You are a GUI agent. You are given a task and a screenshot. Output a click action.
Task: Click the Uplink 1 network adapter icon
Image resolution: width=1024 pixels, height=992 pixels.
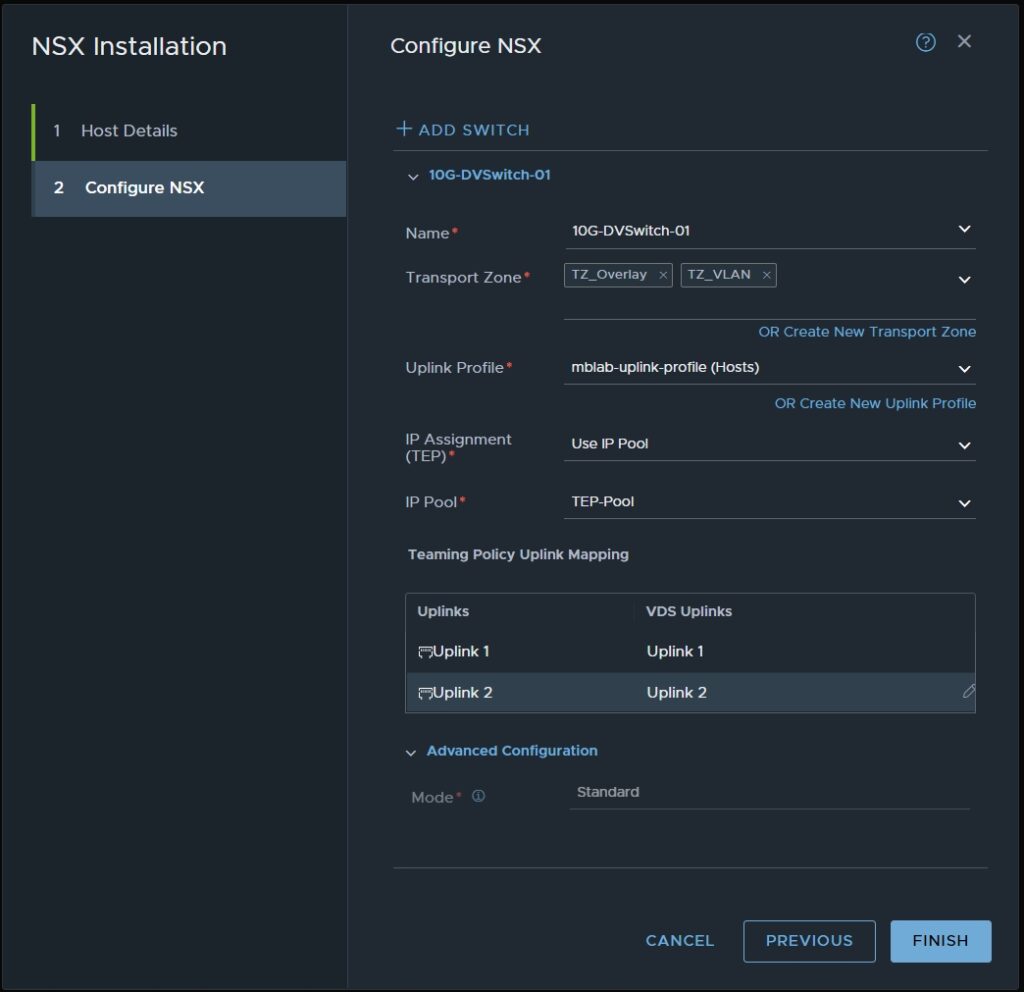pos(425,652)
